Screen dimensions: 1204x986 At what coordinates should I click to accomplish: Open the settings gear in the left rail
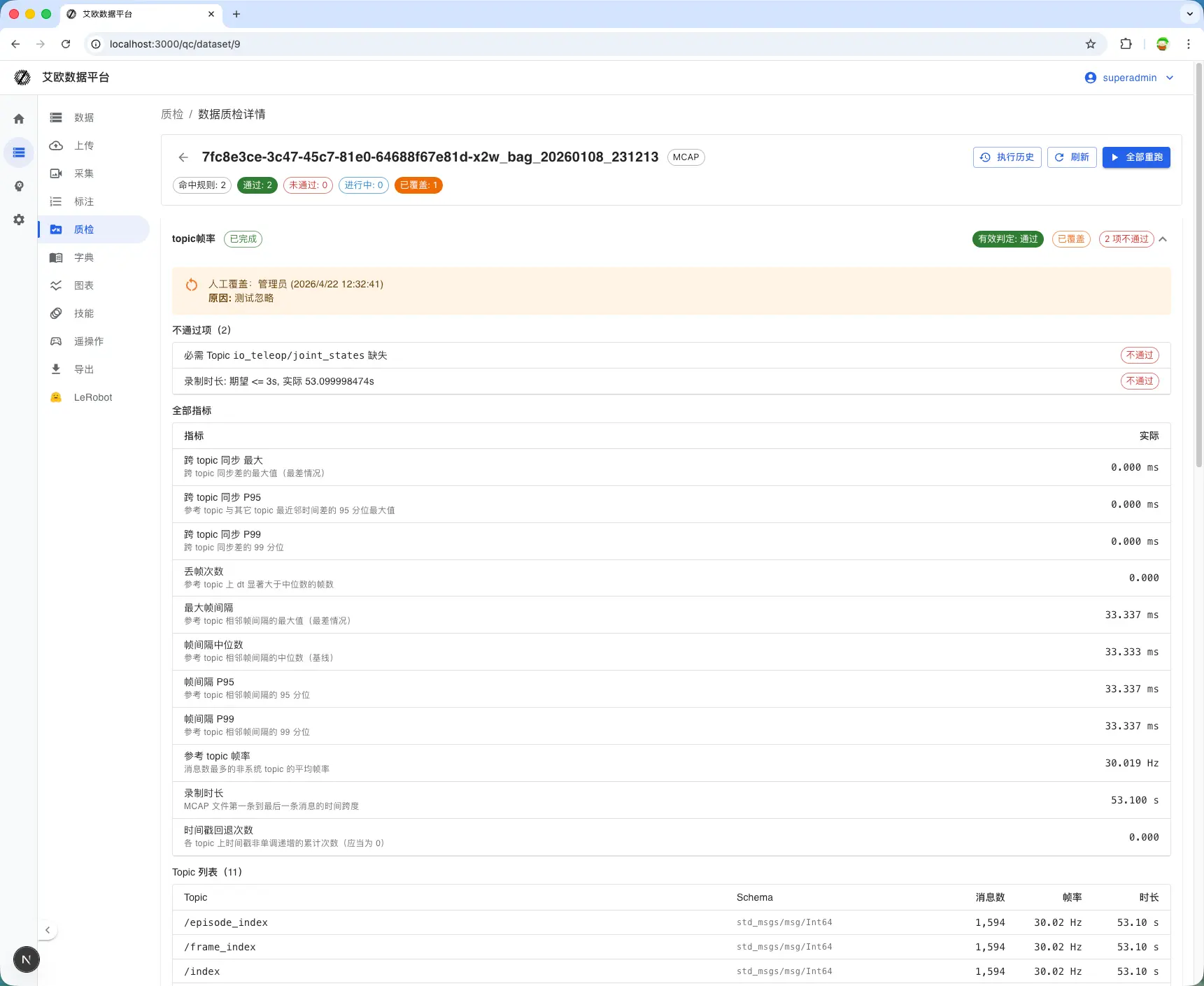pyautogui.click(x=19, y=220)
